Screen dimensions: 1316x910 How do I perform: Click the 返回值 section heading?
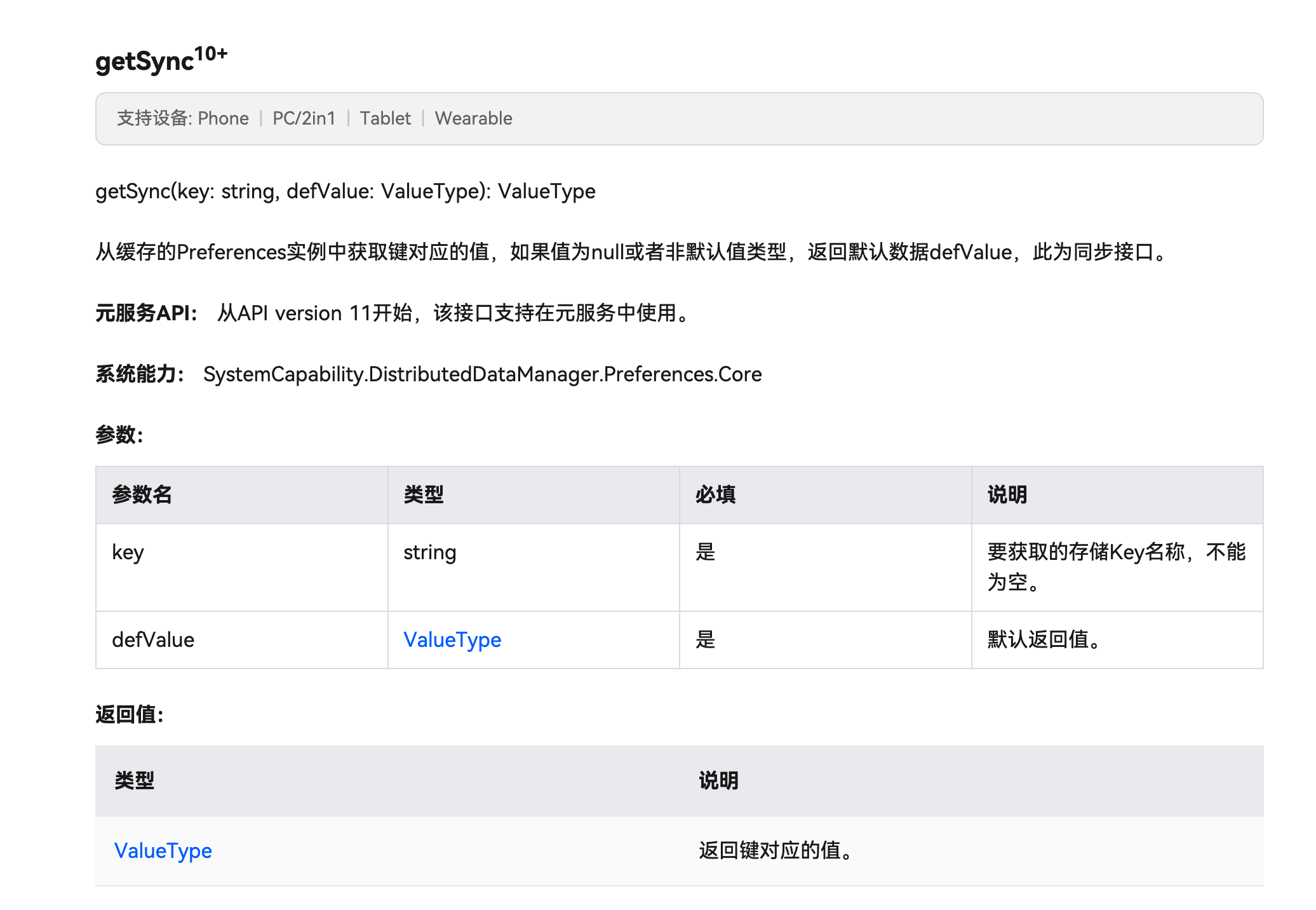pos(130,714)
